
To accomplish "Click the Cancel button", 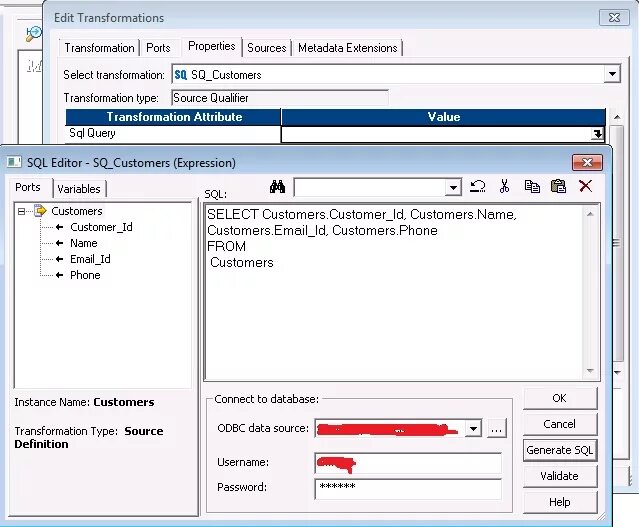I will point(560,424).
